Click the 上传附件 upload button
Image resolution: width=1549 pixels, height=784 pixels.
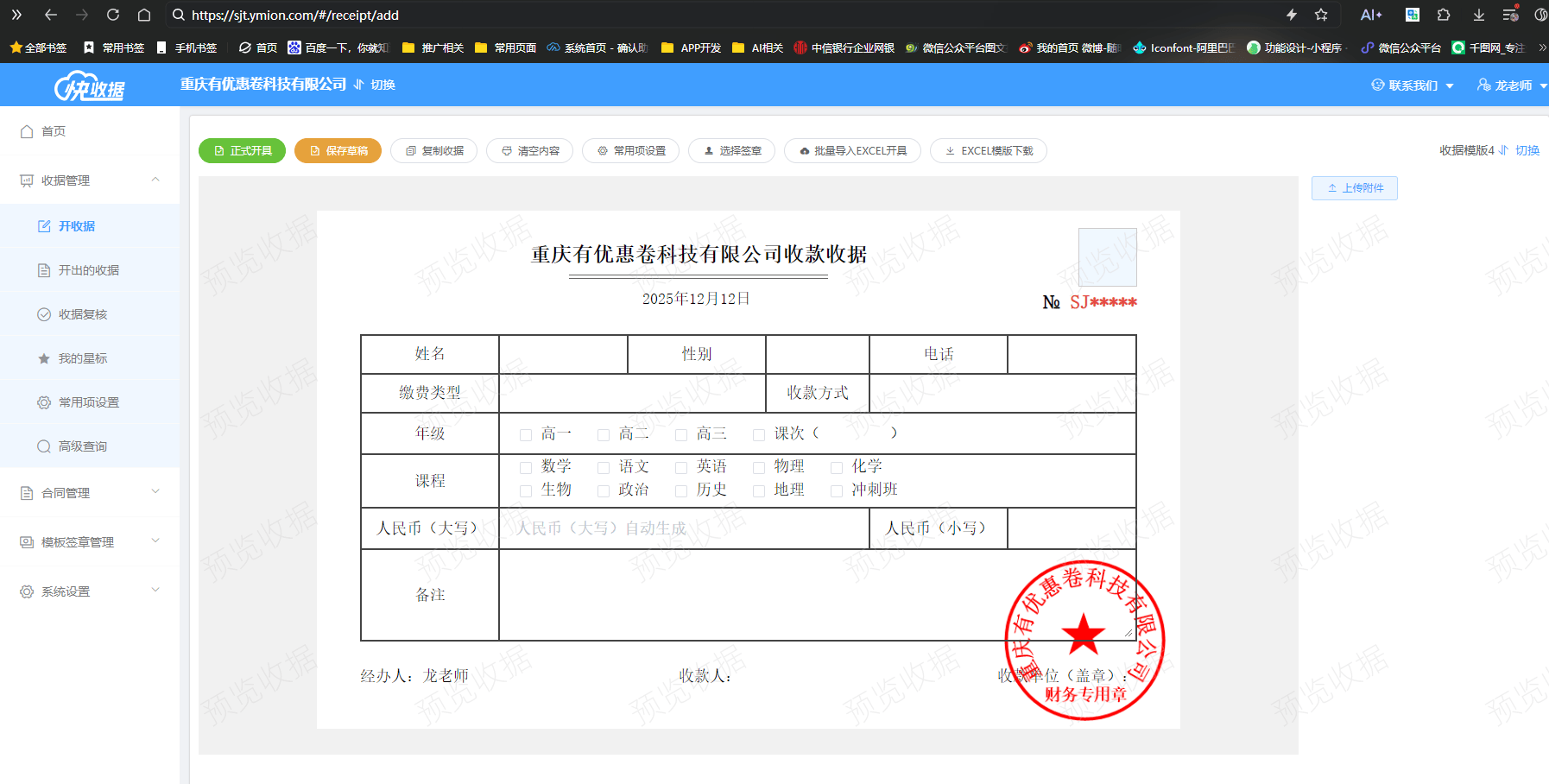(1354, 188)
